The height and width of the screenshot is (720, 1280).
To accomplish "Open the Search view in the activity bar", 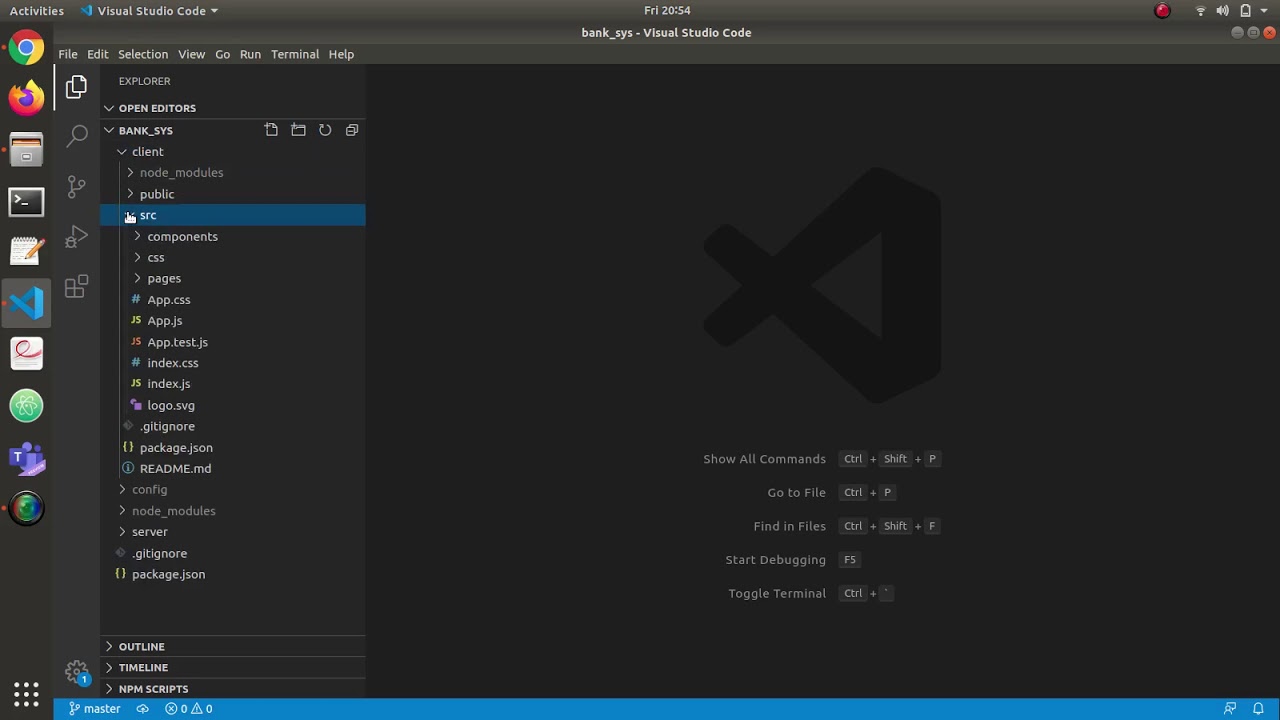I will tap(76, 136).
